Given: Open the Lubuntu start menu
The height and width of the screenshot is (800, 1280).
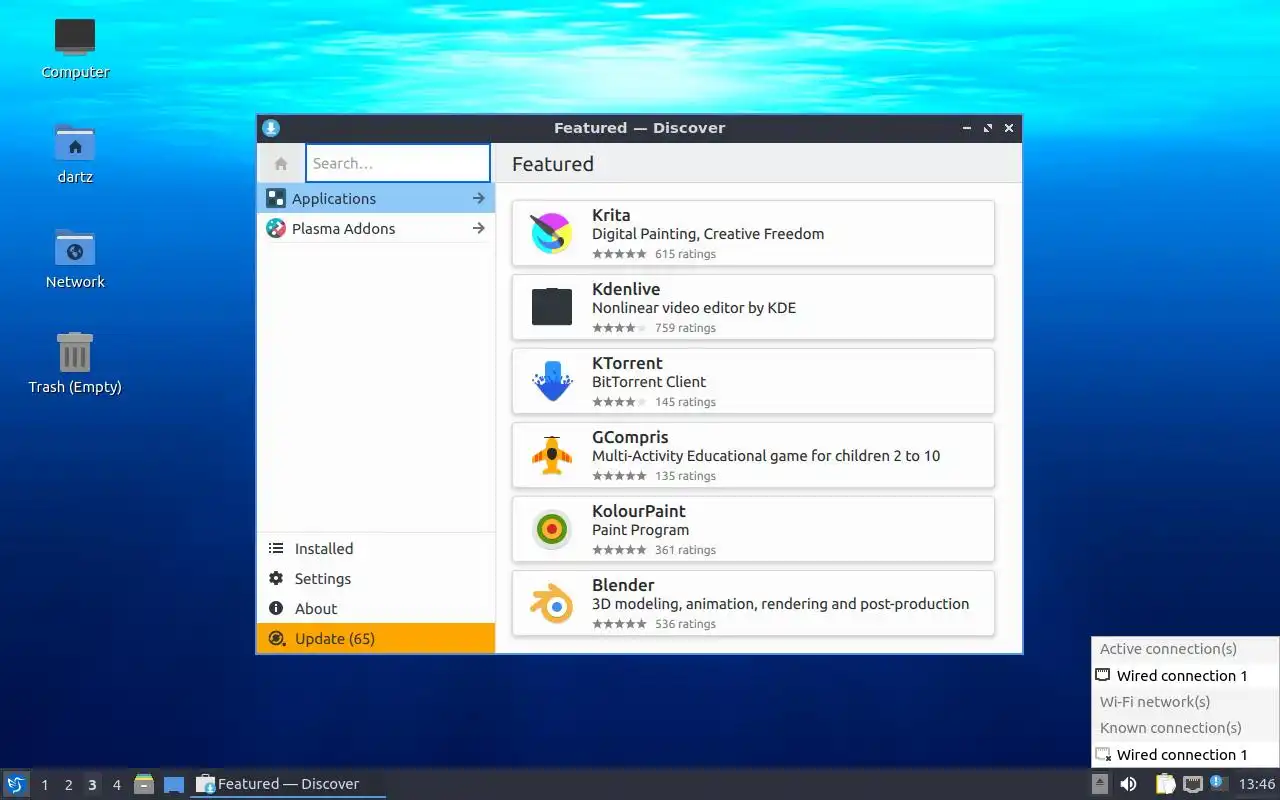Looking at the screenshot, I should 15,784.
